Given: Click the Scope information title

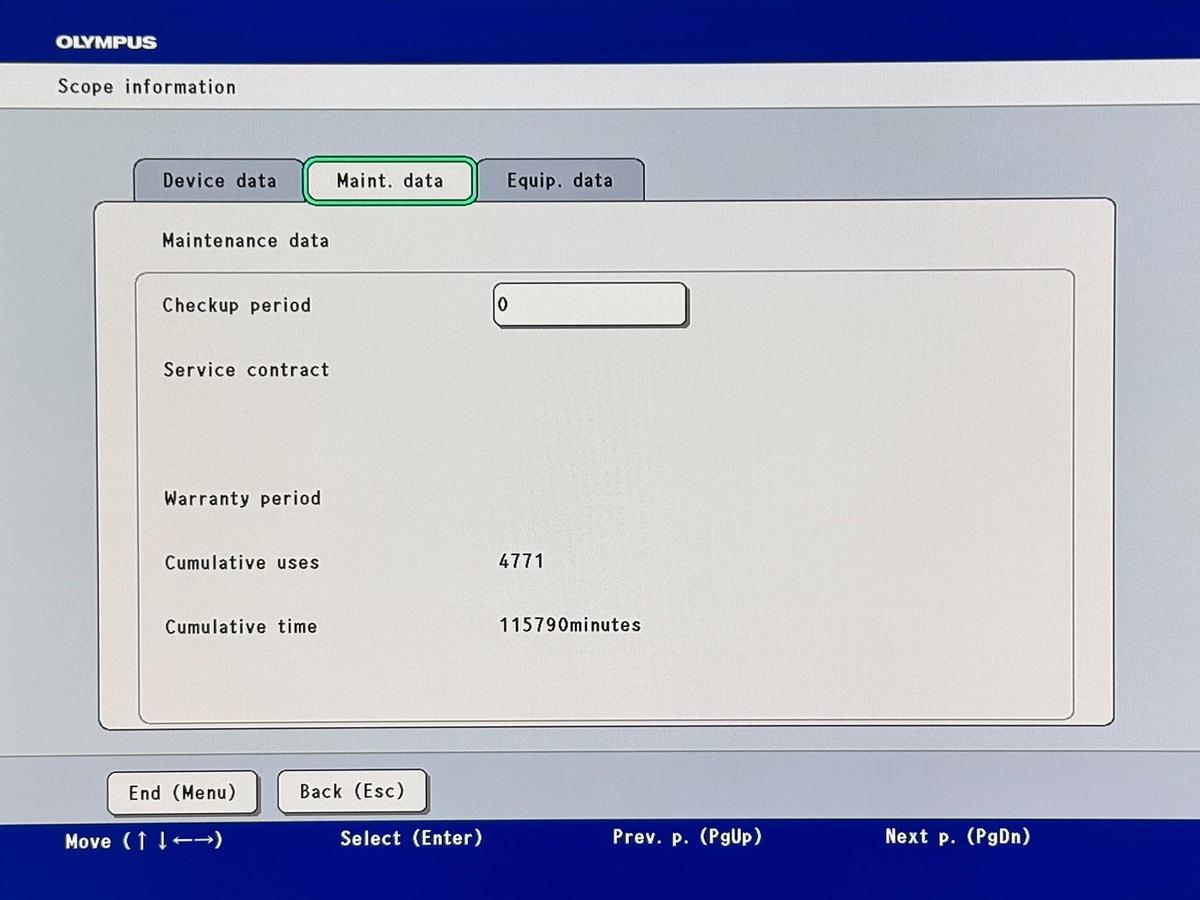Looking at the screenshot, I should [x=147, y=87].
